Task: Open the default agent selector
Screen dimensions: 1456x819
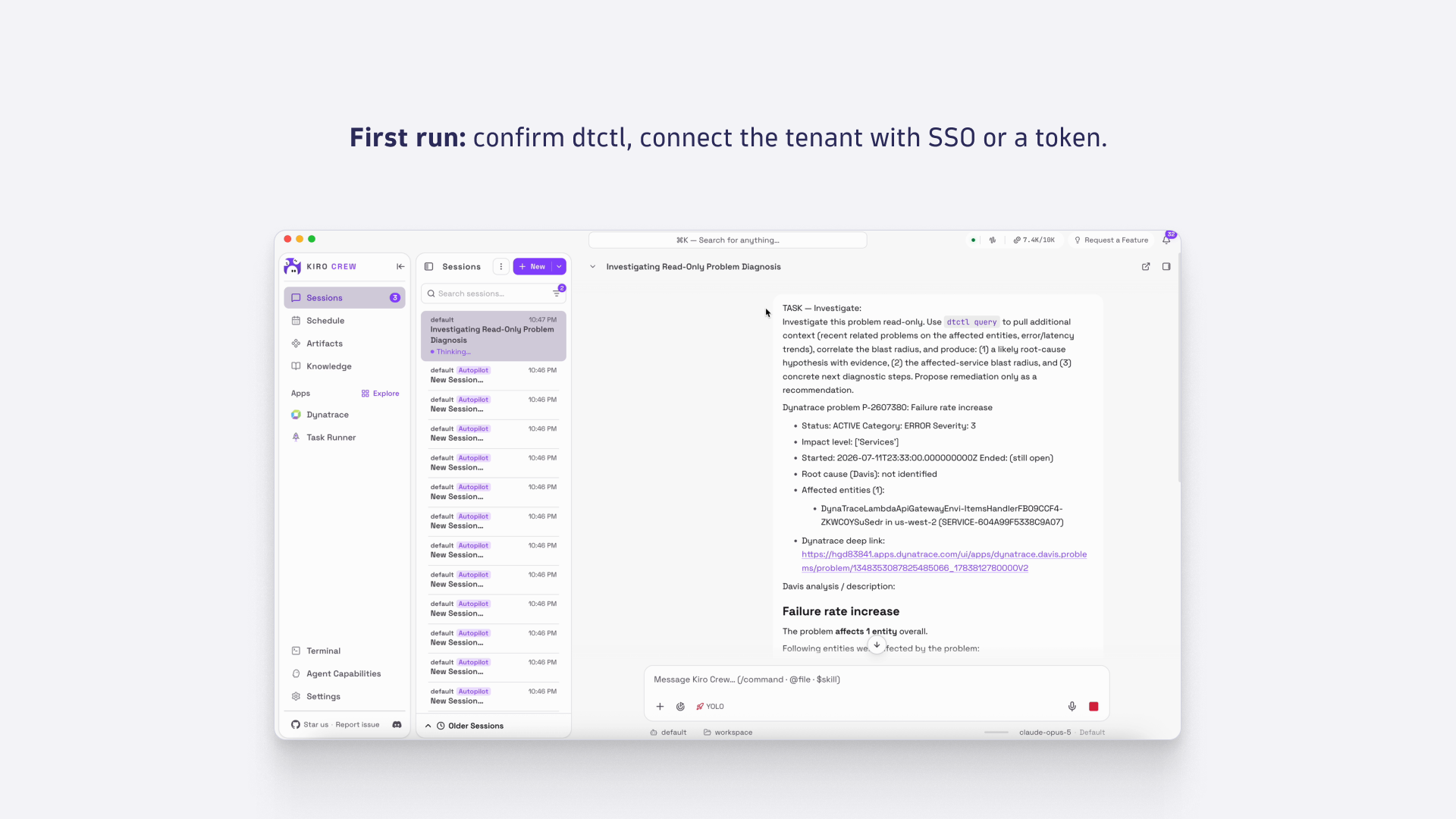Action: [668, 732]
